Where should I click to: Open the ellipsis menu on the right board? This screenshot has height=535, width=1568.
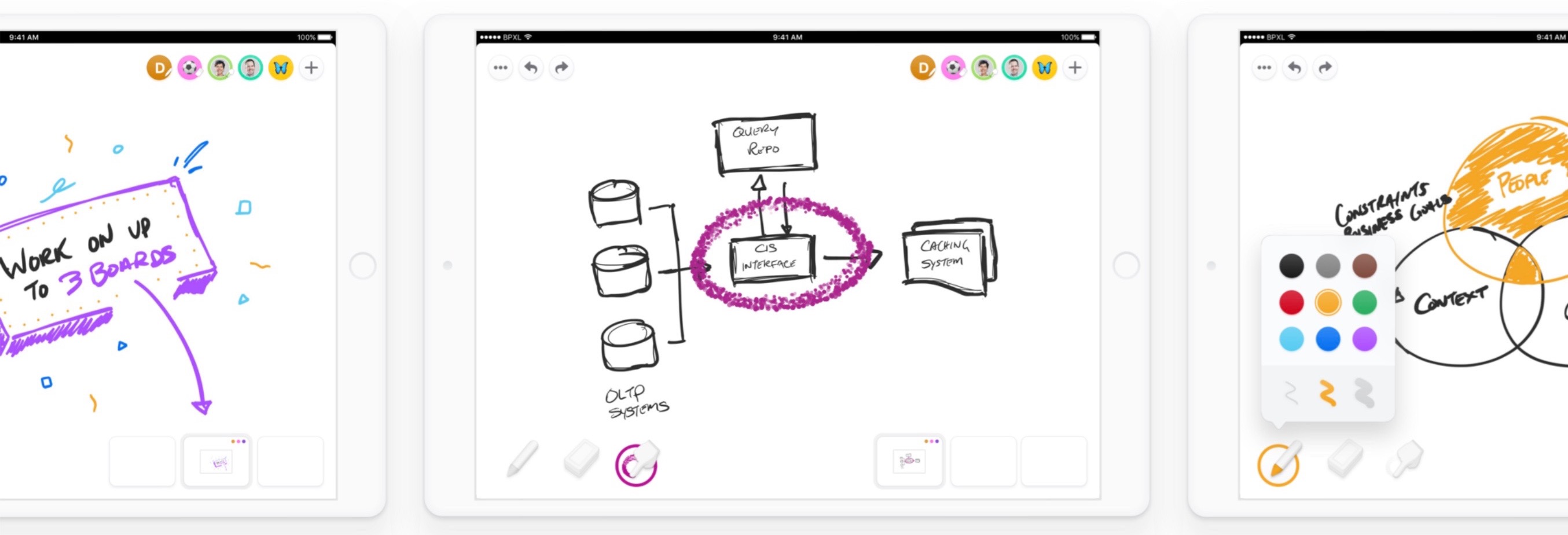pos(1264,68)
